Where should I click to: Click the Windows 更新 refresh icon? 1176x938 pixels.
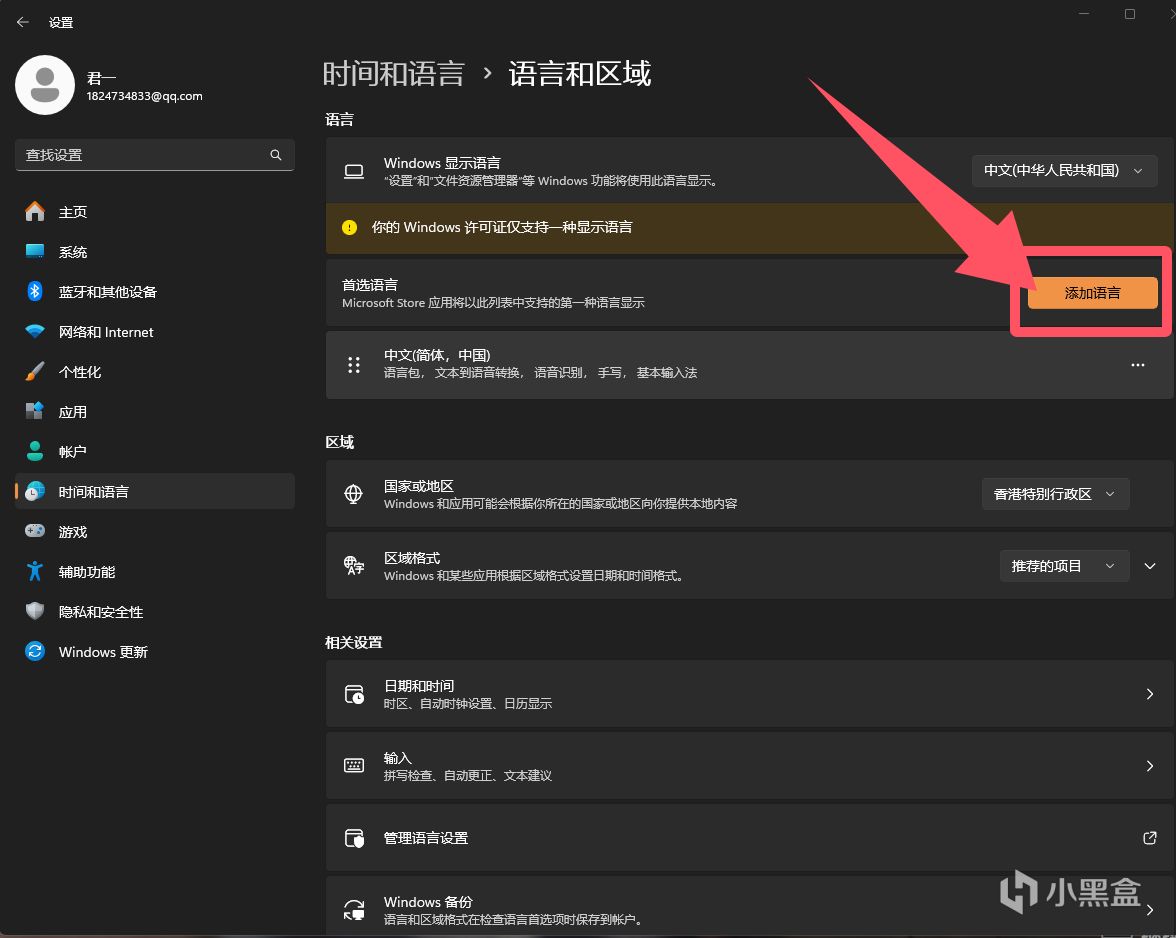click(34, 651)
